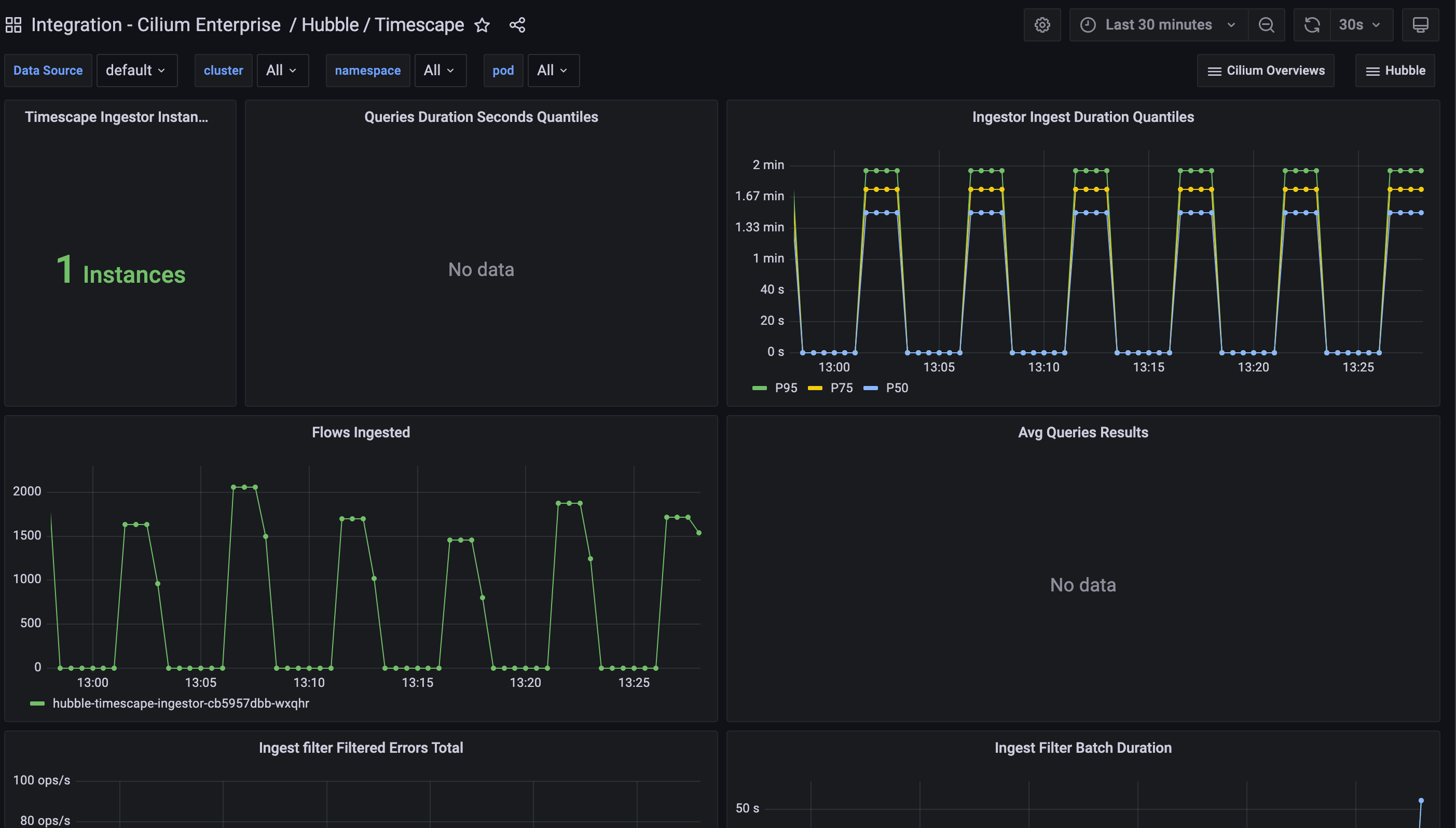
Task: Zoom out the time range
Action: pyautogui.click(x=1266, y=25)
